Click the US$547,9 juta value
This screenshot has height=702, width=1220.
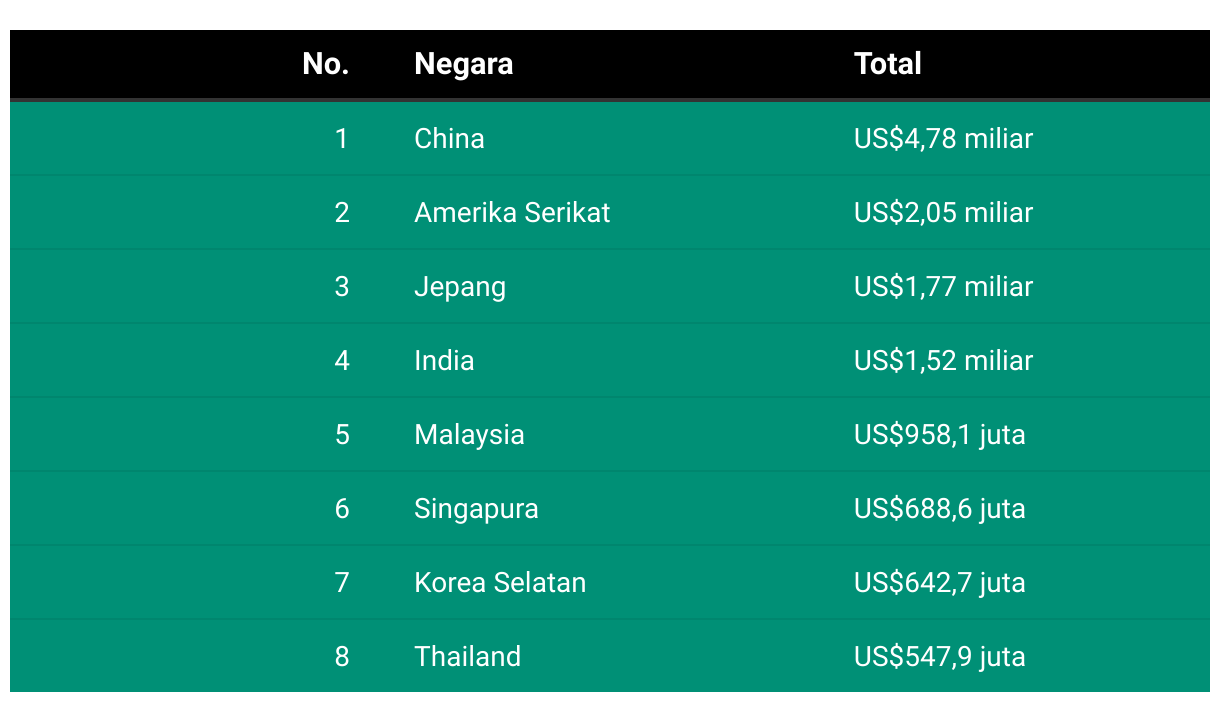[x=939, y=656]
